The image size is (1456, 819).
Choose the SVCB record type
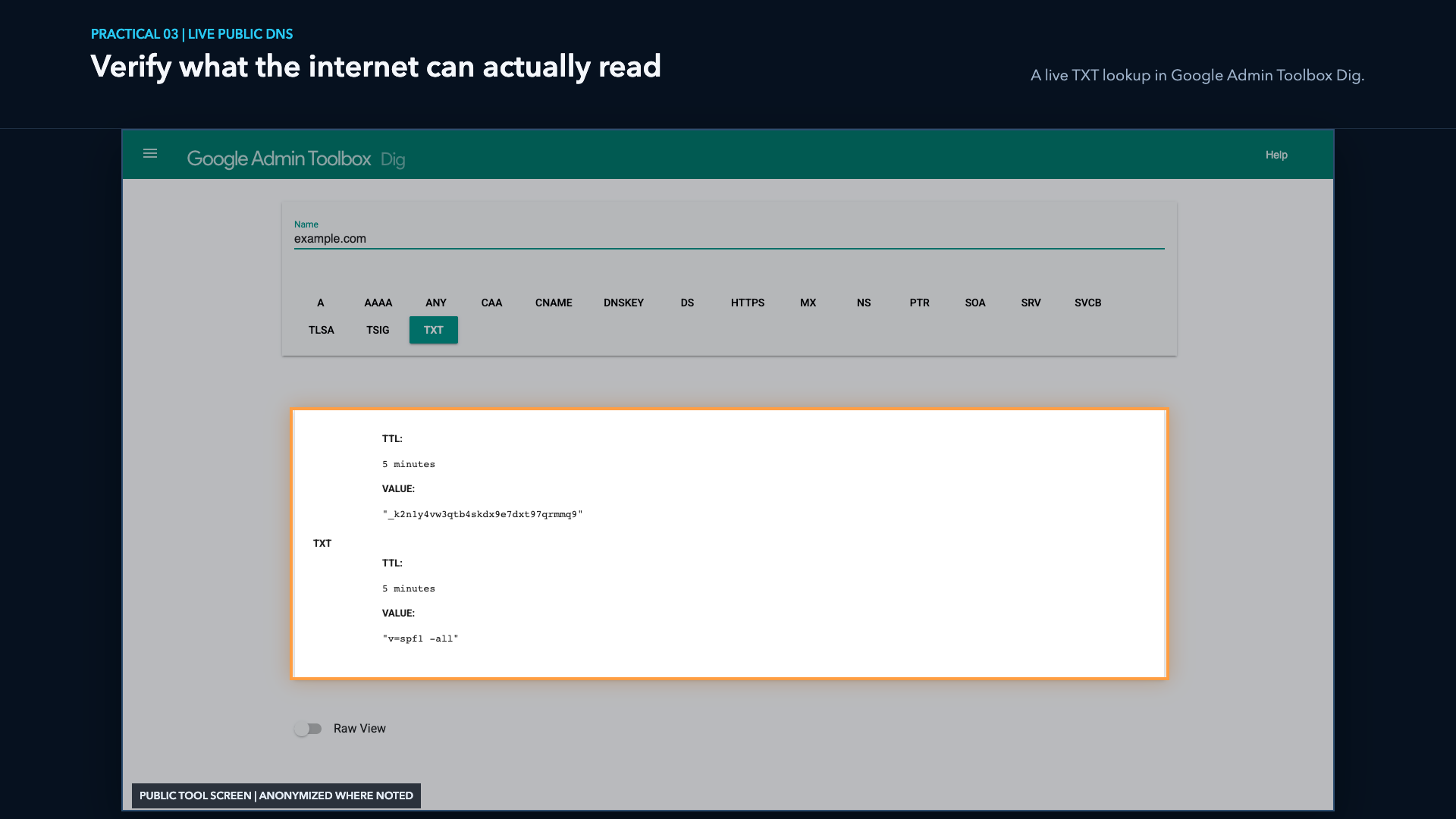pos(1087,303)
